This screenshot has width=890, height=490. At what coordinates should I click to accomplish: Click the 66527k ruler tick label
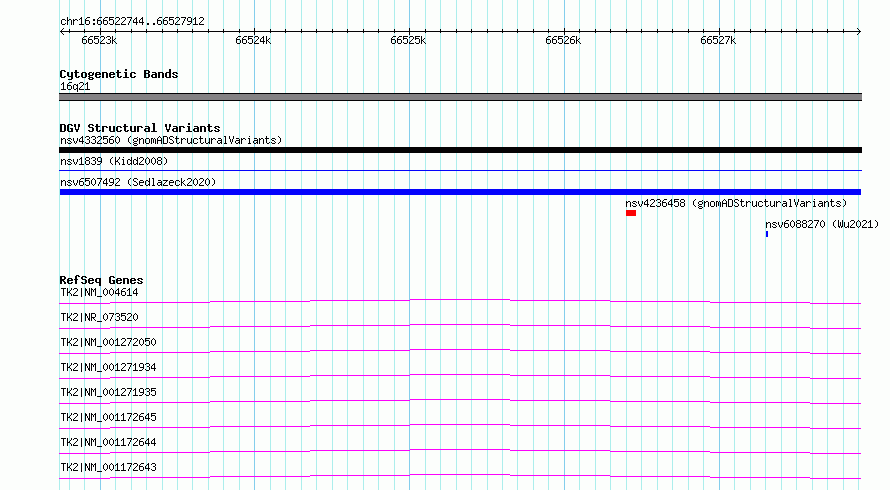coord(718,40)
